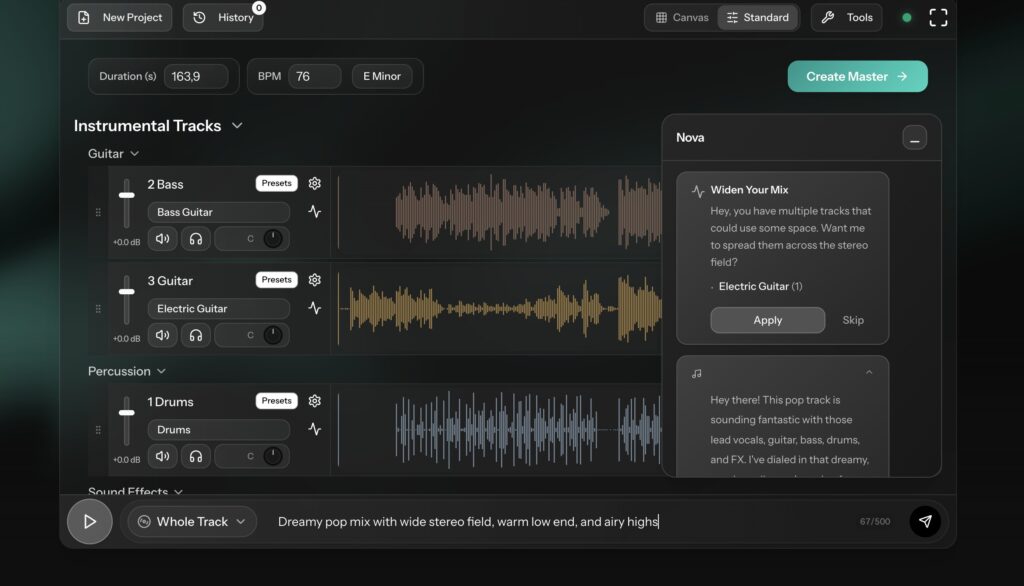Collapse the Instrumental Tracks section
This screenshot has width=1024, height=586.
[x=238, y=126]
